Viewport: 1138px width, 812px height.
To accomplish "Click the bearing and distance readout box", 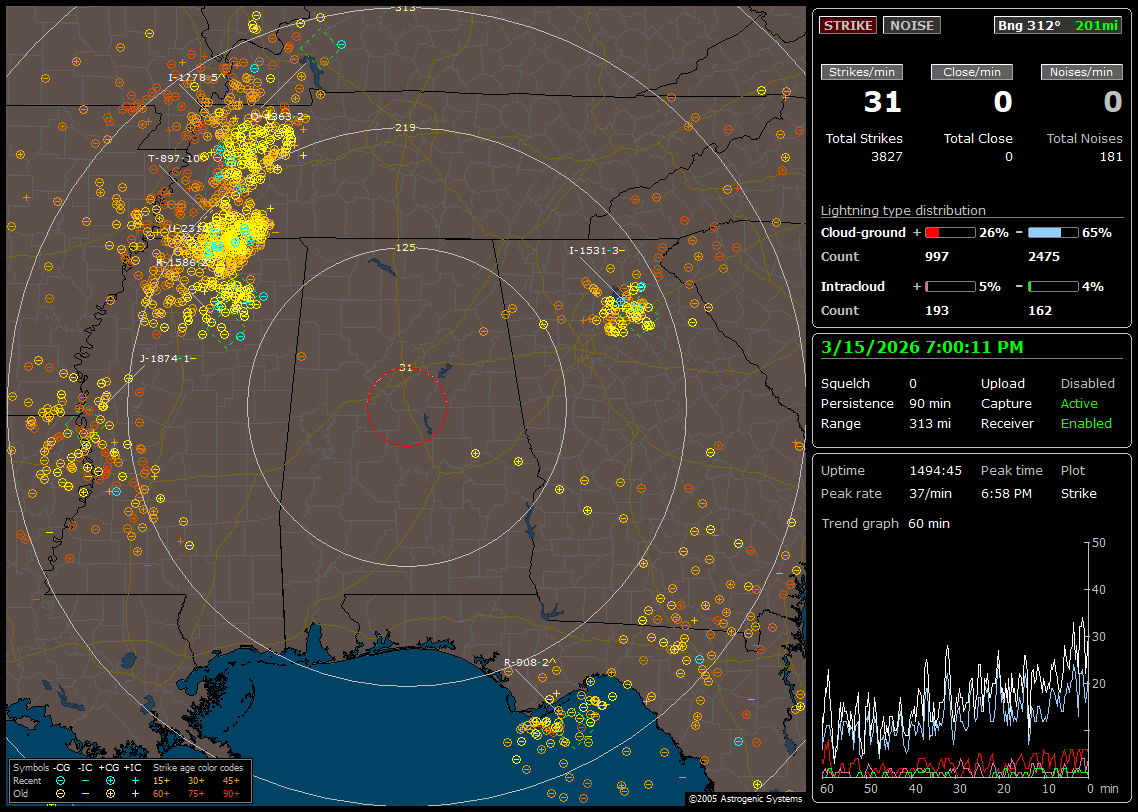I will (x=1058, y=25).
